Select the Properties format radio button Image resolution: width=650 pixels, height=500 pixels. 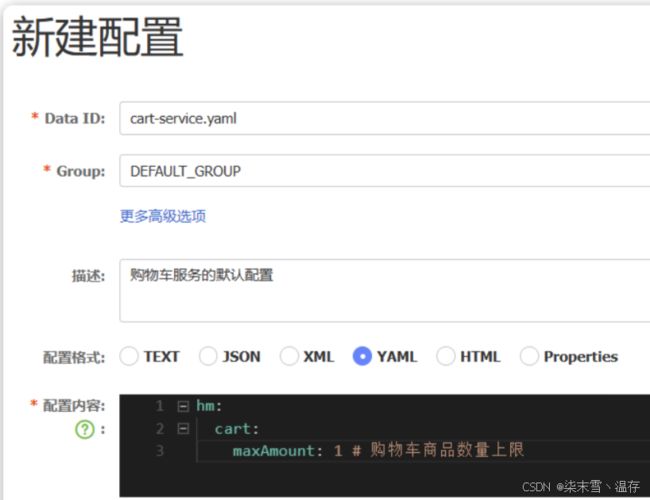click(x=529, y=356)
